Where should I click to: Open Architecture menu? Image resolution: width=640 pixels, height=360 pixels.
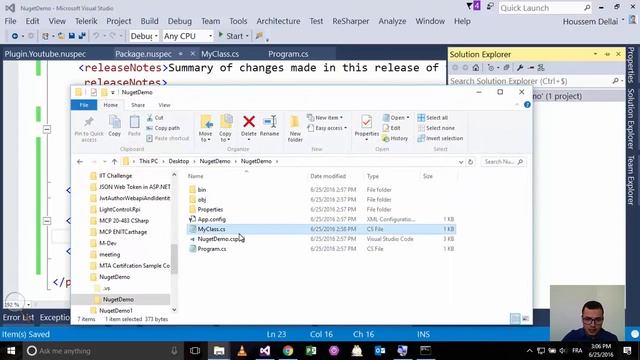pos(278,21)
